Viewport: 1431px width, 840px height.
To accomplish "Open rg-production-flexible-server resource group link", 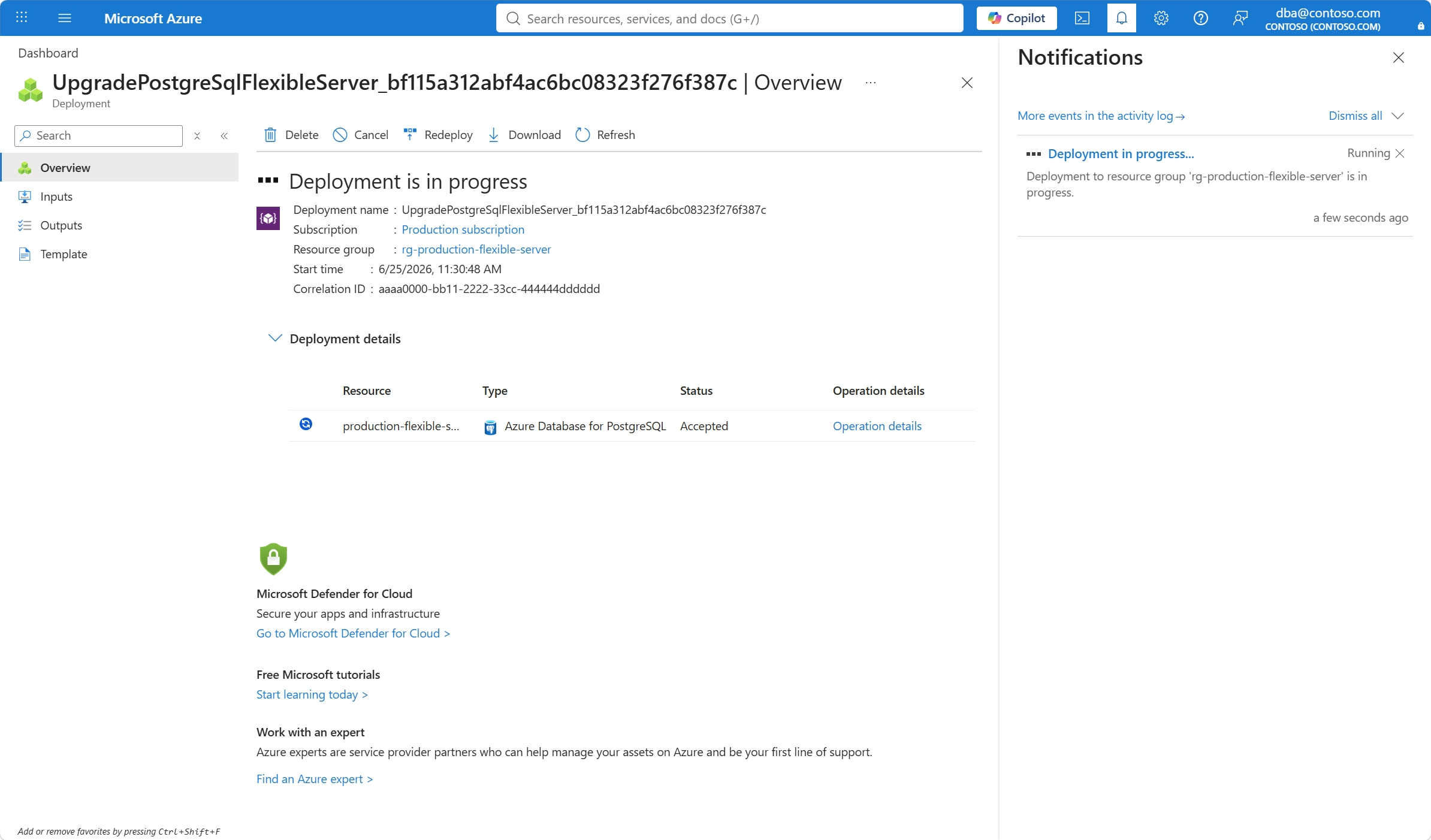I will click(x=476, y=249).
